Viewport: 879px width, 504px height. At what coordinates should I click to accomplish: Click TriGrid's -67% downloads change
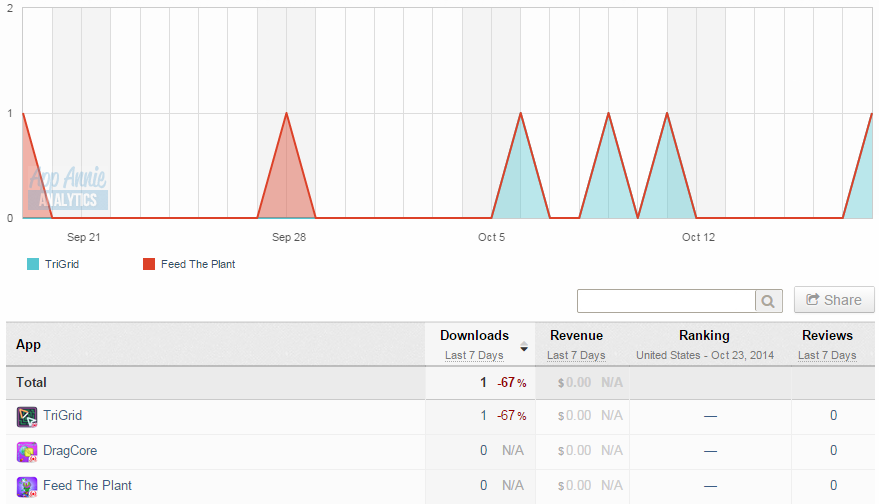coord(512,415)
